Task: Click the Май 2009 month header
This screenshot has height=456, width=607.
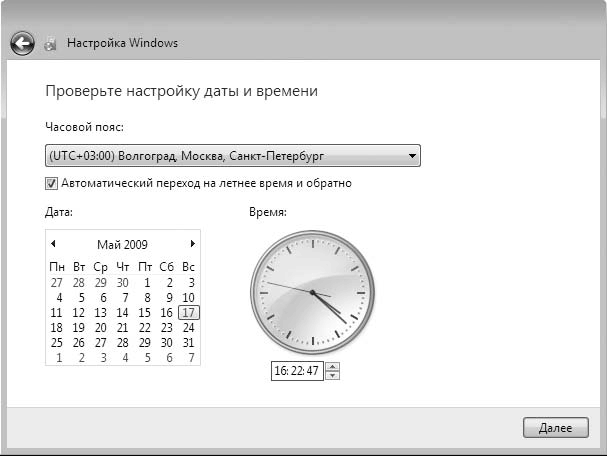Action: [x=122, y=244]
